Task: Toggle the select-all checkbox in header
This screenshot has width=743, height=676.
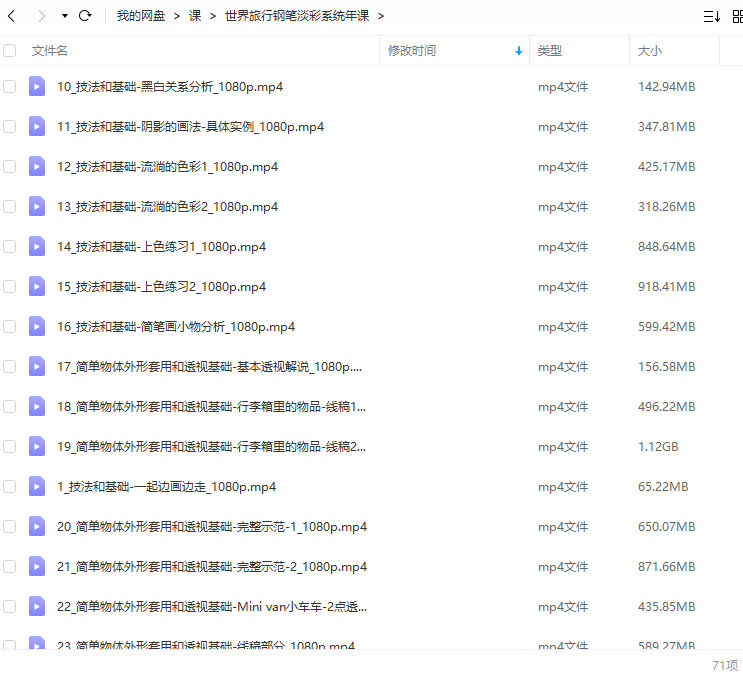Action: point(10,51)
